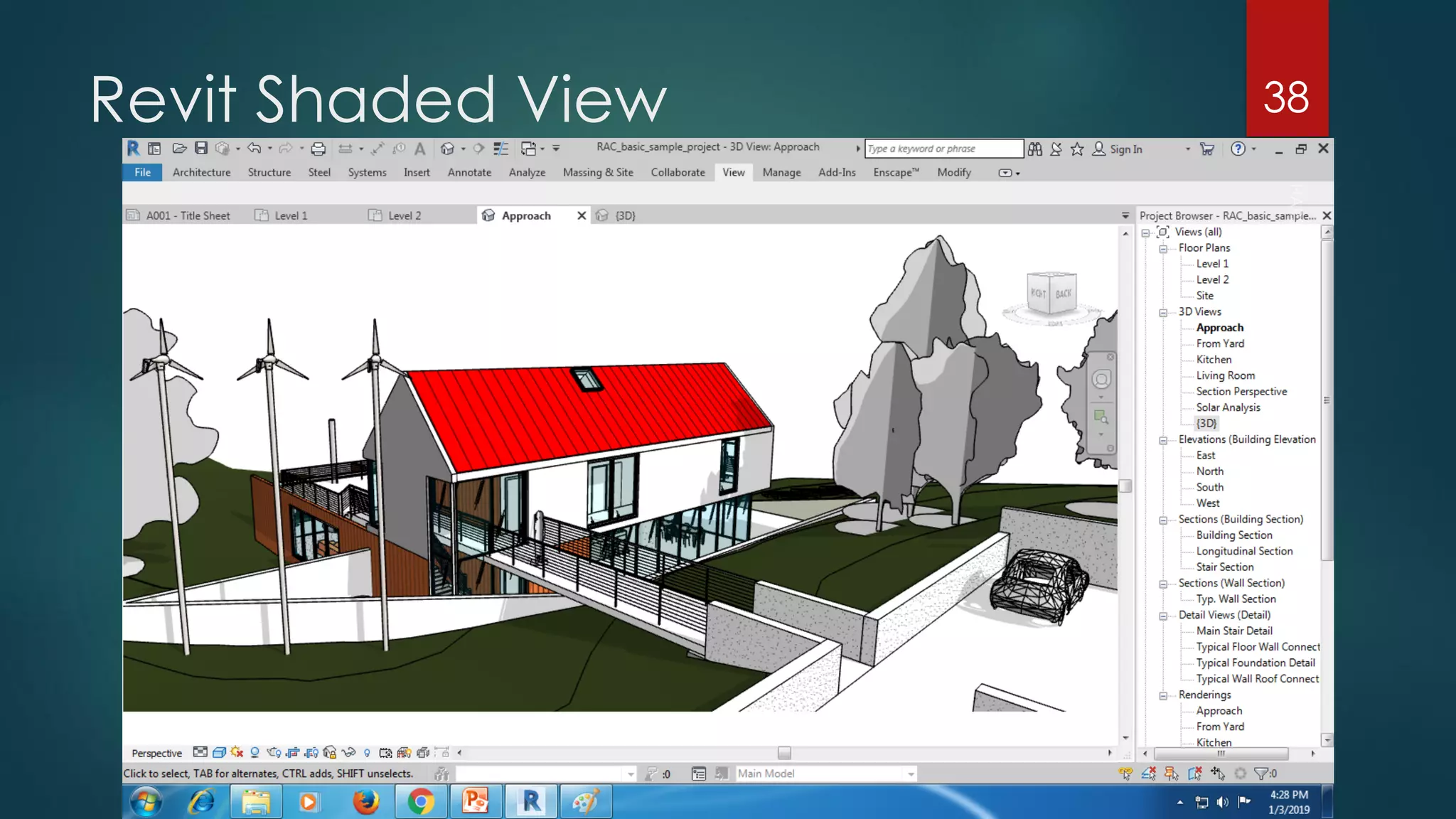Open the view tabs list dropdown arrow
This screenshot has height=819, width=1456.
pyautogui.click(x=1125, y=215)
